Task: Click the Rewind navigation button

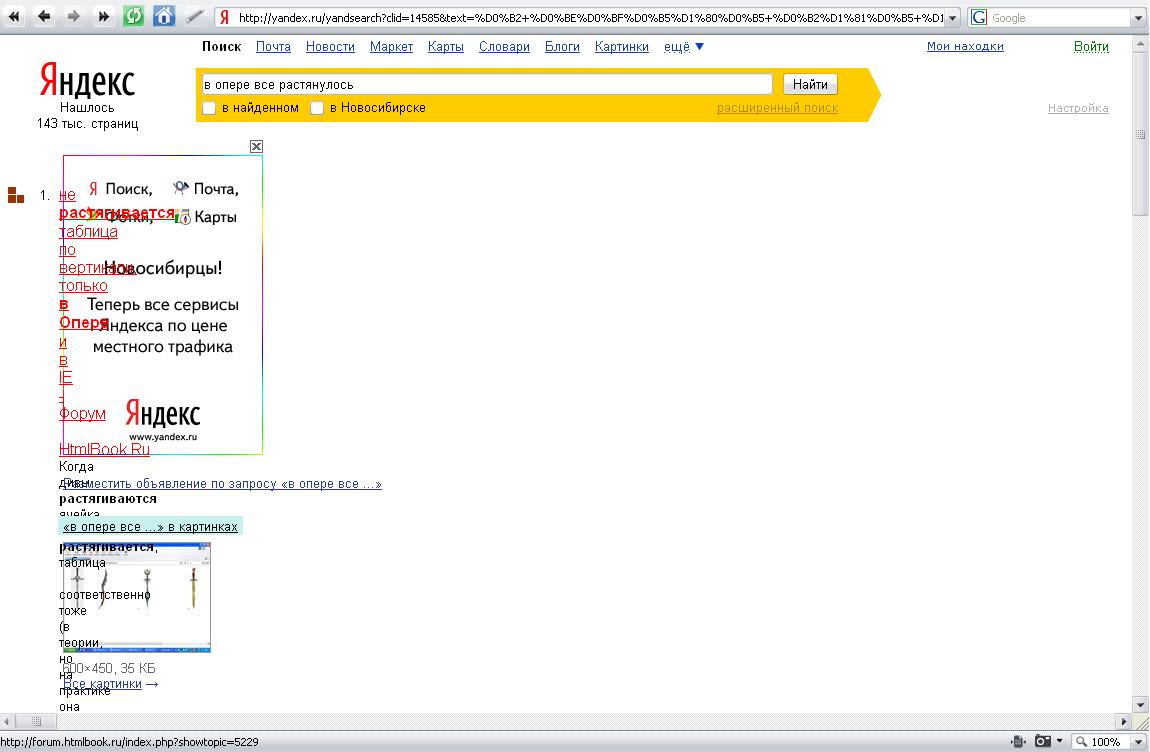Action: [x=14, y=15]
